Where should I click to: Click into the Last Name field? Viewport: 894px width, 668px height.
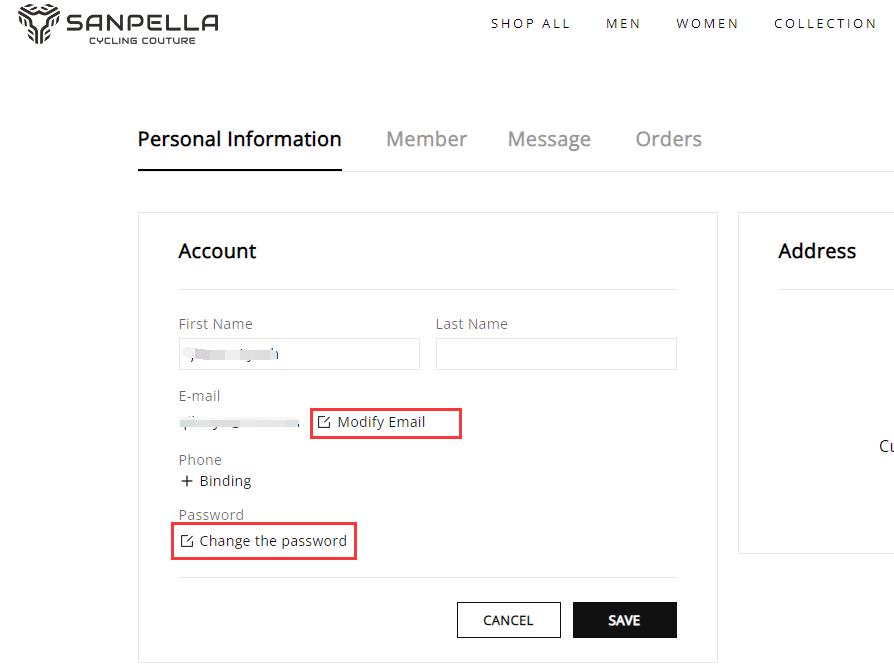coord(556,354)
